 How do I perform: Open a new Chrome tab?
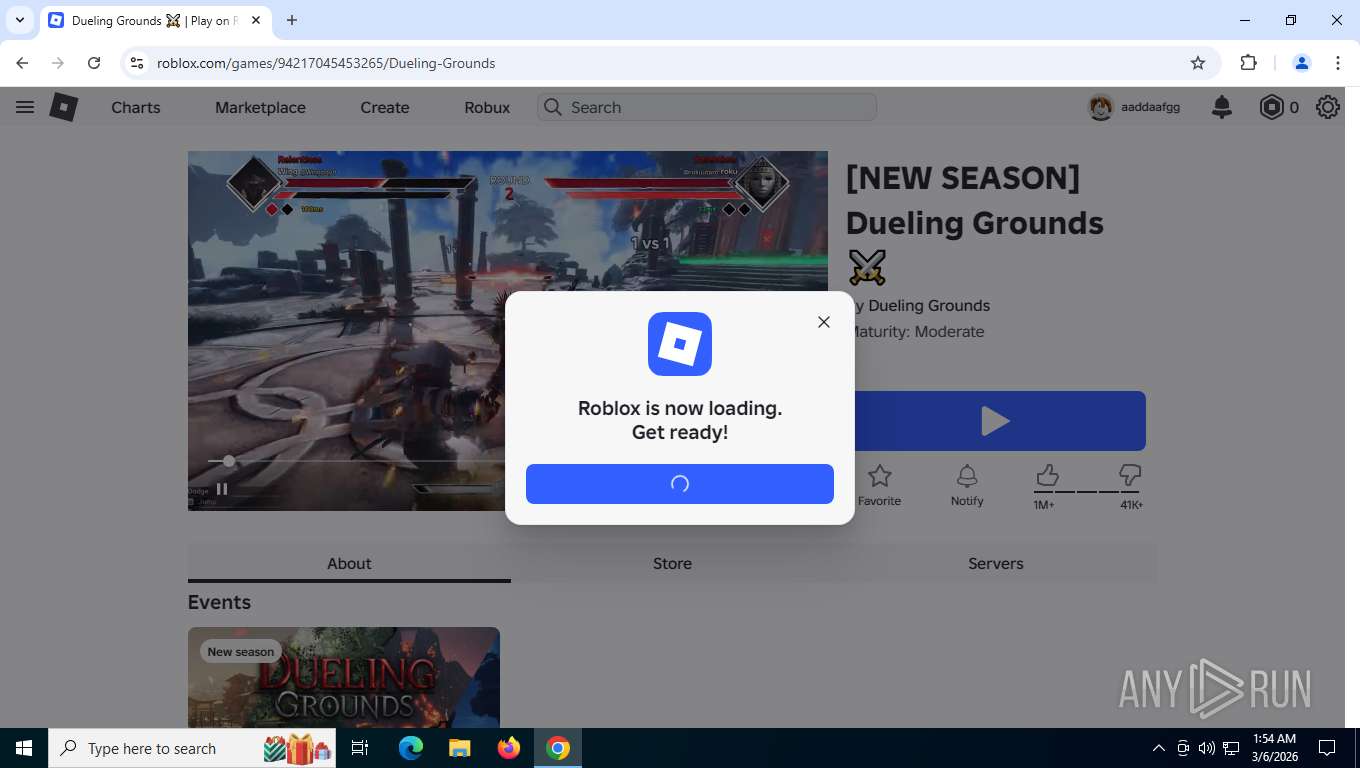click(x=292, y=20)
